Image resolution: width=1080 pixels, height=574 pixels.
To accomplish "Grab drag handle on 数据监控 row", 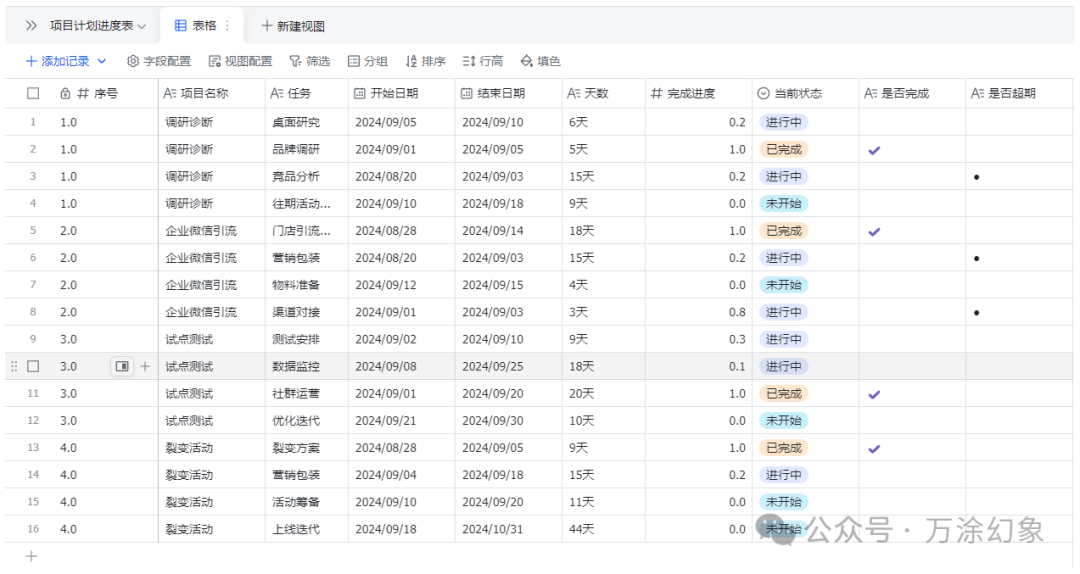I will pyautogui.click(x=14, y=367).
